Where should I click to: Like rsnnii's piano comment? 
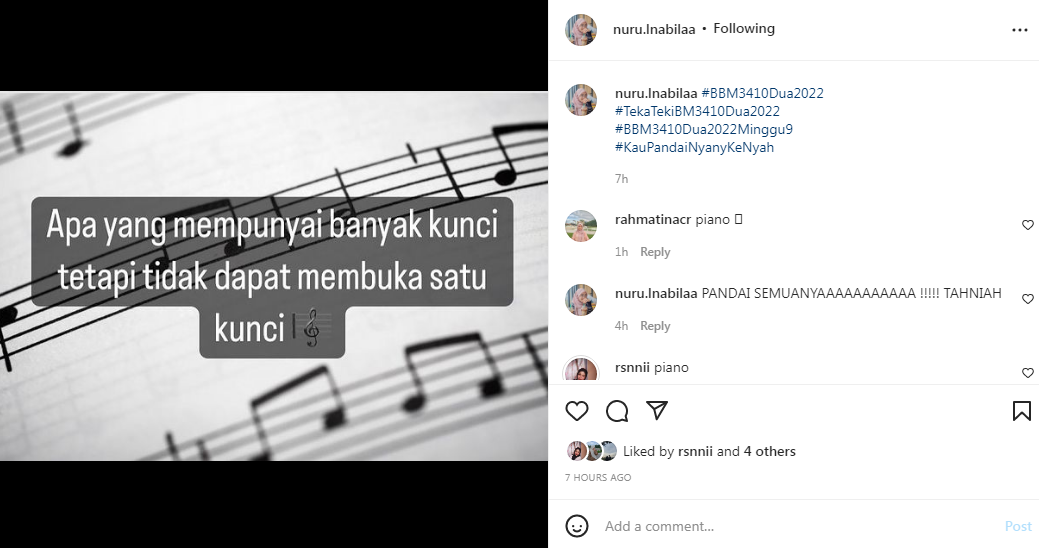point(1028,373)
